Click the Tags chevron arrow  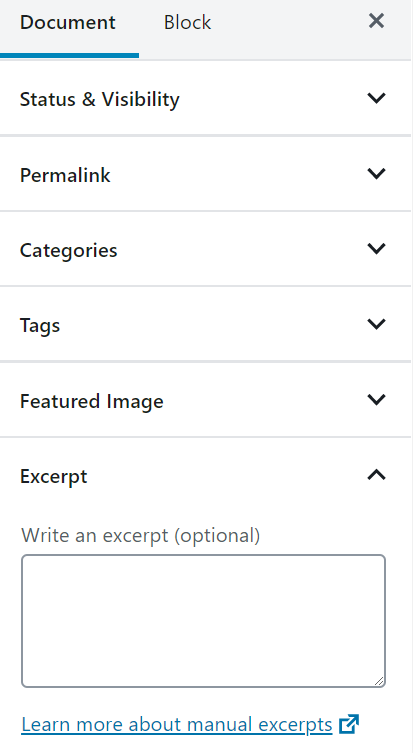tap(376, 324)
